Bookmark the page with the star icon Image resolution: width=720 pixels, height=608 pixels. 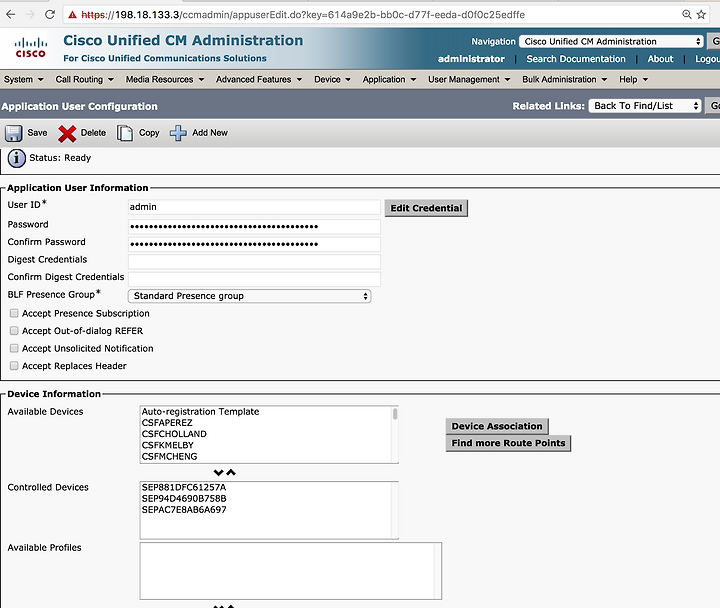tap(701, 14)
